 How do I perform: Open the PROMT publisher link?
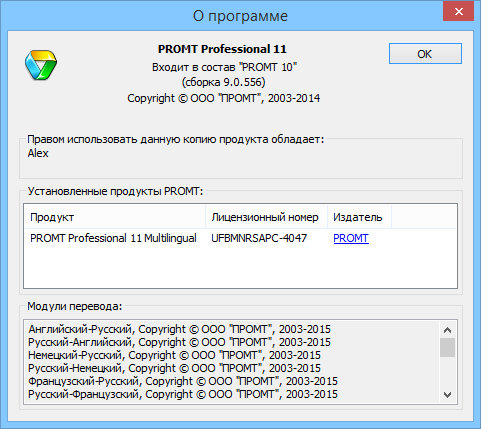point(351,238)
